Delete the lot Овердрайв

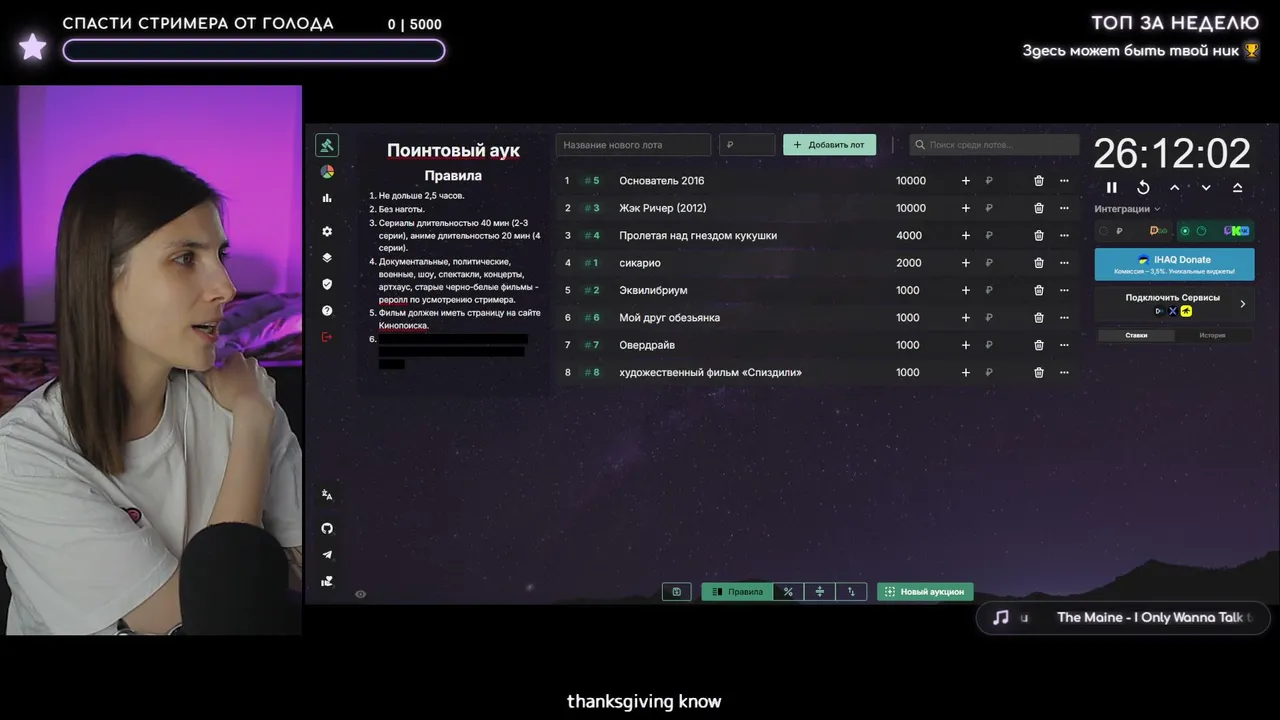[1039, 345]
